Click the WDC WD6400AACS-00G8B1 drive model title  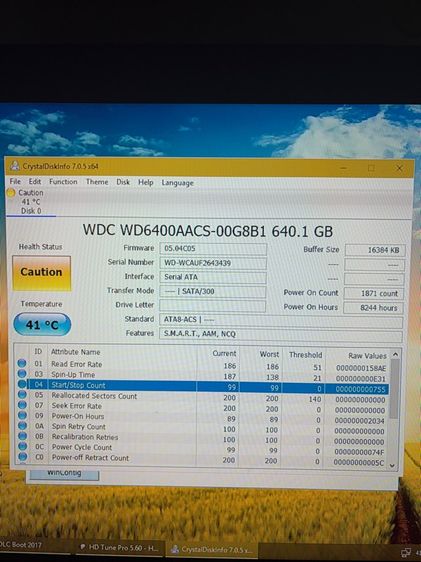coord(208,230)
